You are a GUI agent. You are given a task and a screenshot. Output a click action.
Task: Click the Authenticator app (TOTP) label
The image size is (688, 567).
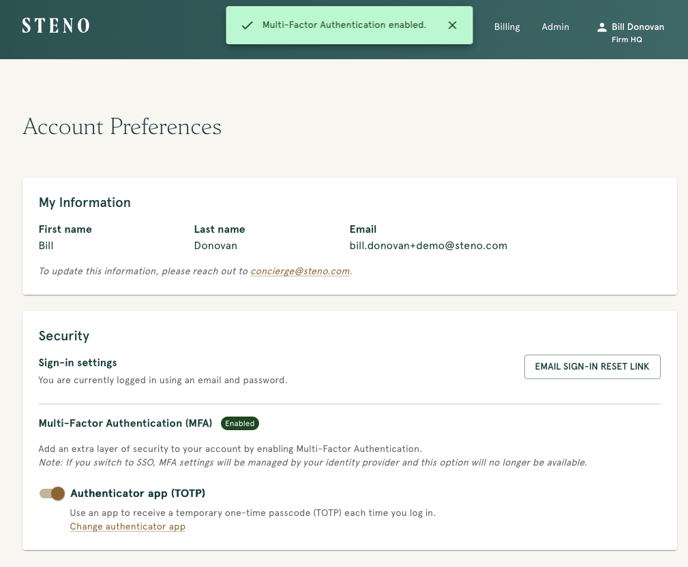(138, 493)
